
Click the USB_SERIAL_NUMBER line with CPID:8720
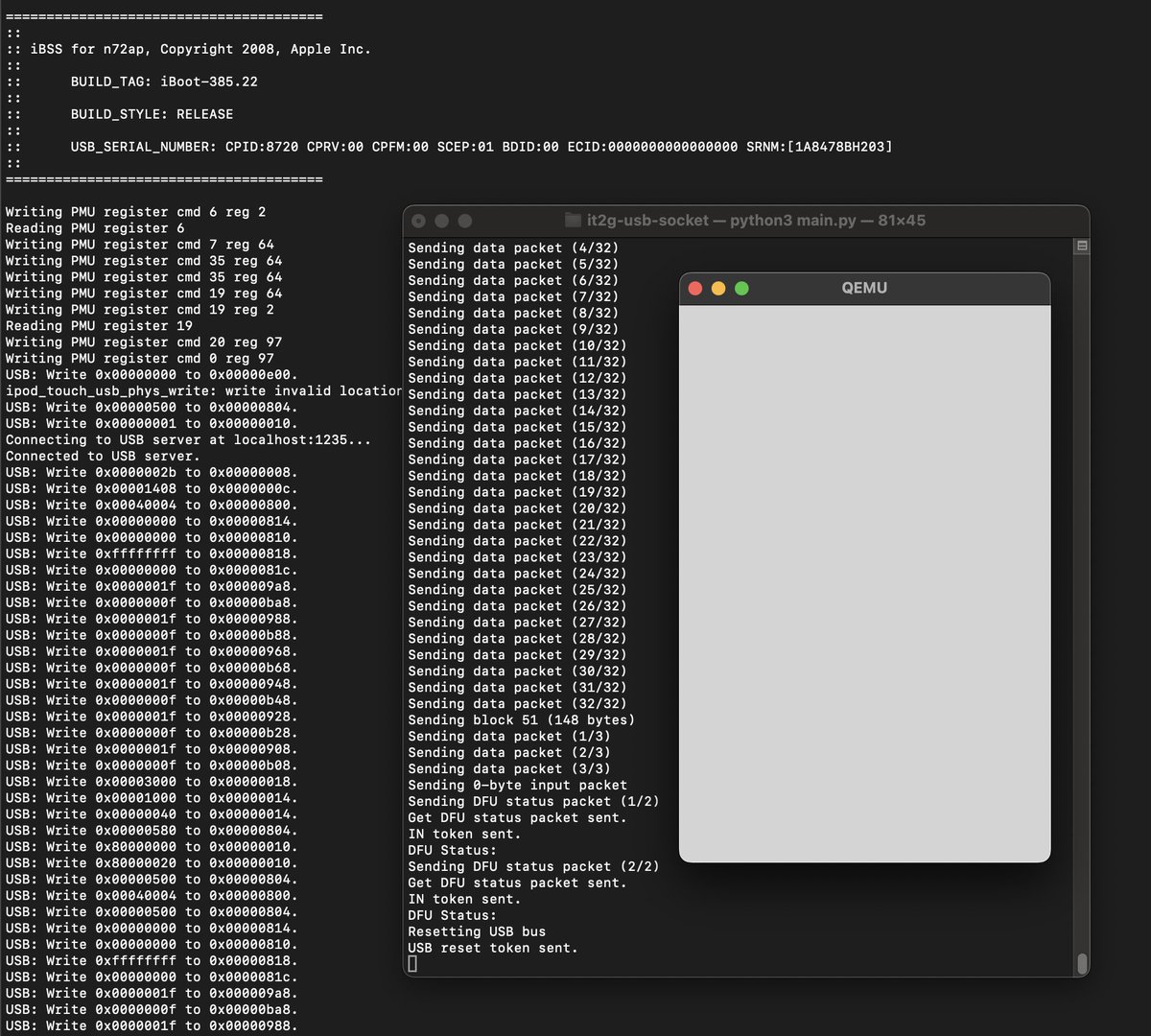(482, 147)
